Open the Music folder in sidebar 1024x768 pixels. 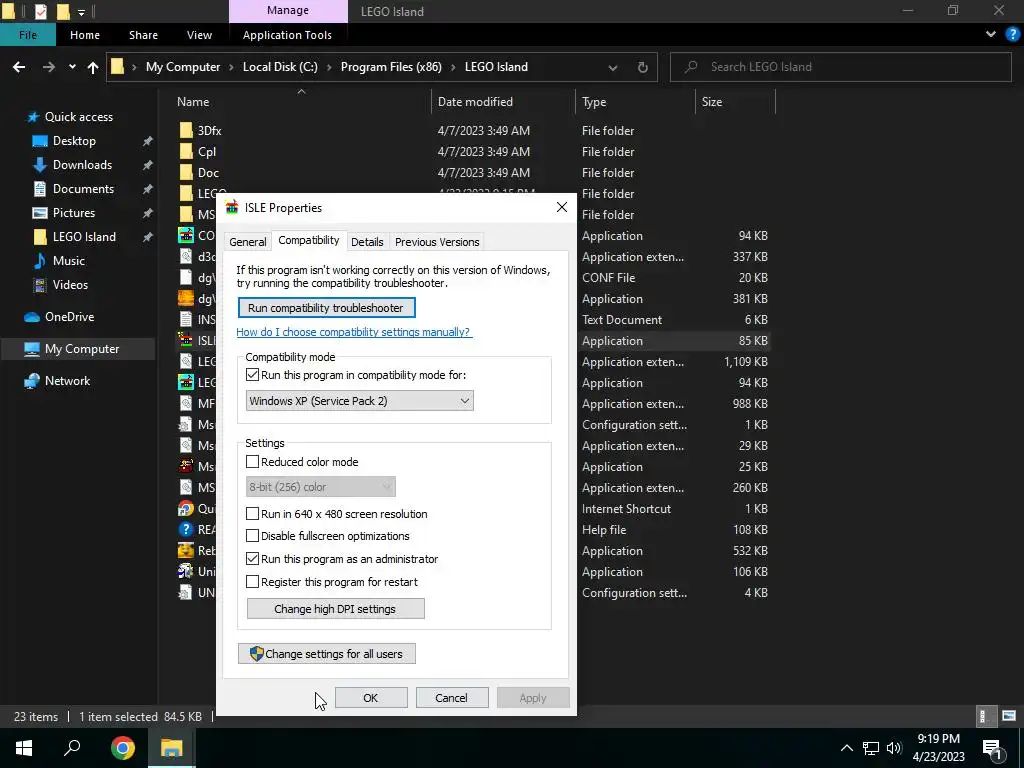pyautogui.click(x=69, y=261)
